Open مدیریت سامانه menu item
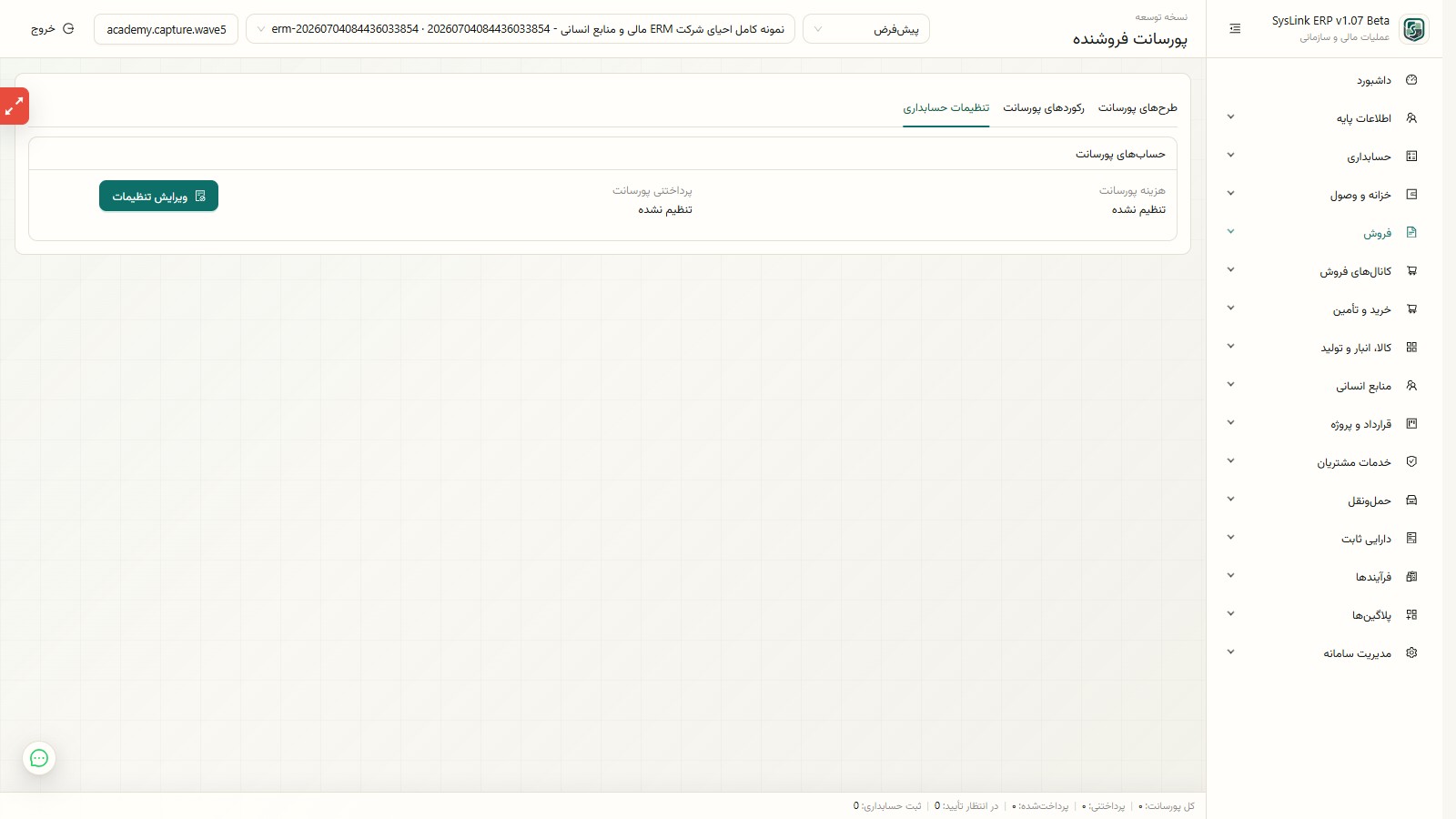The height and width of the screenshot is (819, 1456). click(1358, 654)
